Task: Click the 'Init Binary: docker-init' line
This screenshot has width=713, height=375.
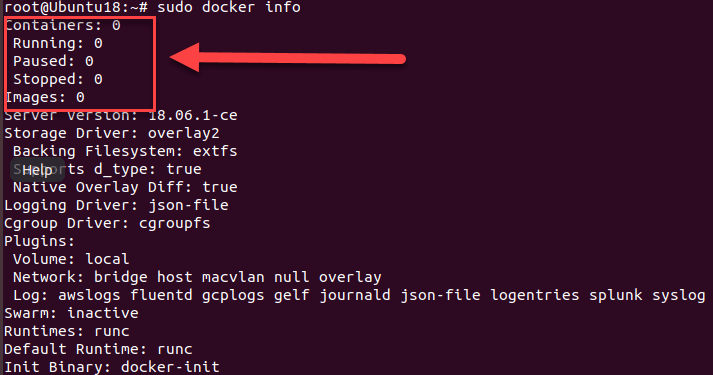Action: pyautogui.click(x=112, y=367)
